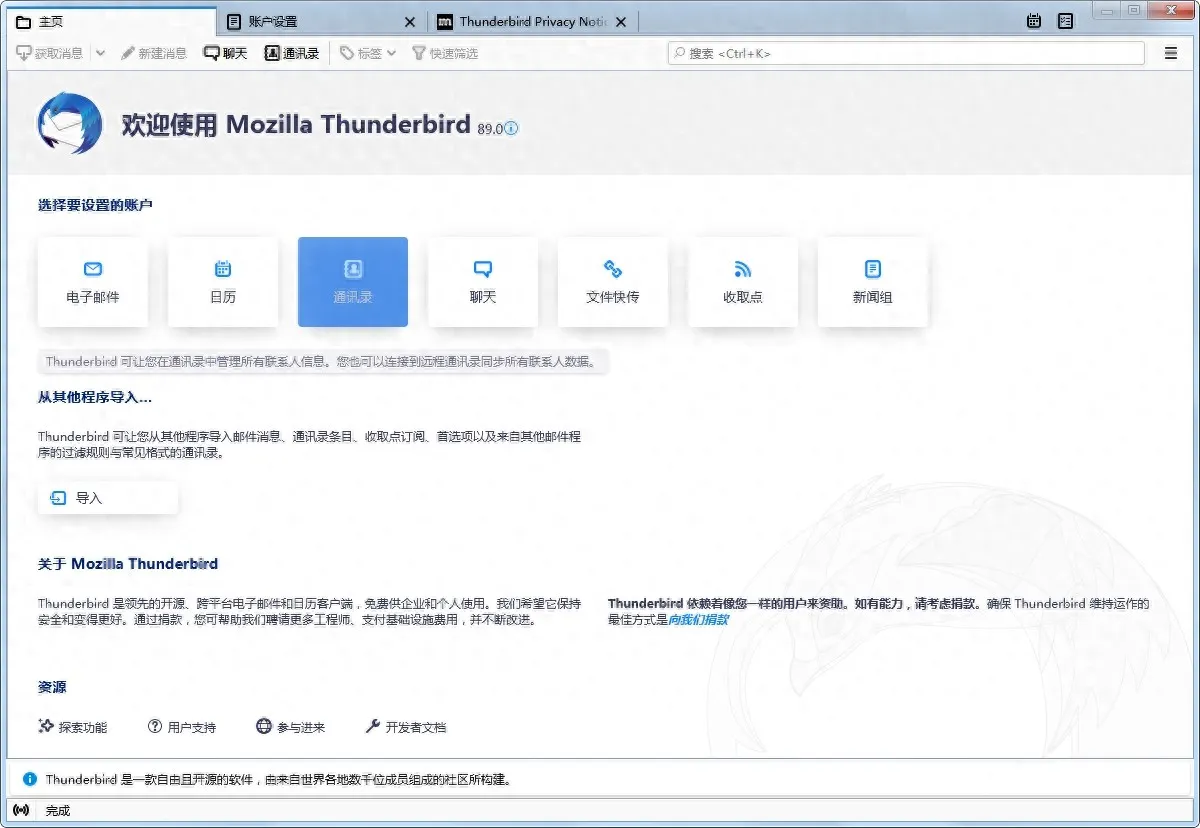The image size is (1200, 828).
Task: Minimize the Thunderbird window
Action: point(1105,10)
